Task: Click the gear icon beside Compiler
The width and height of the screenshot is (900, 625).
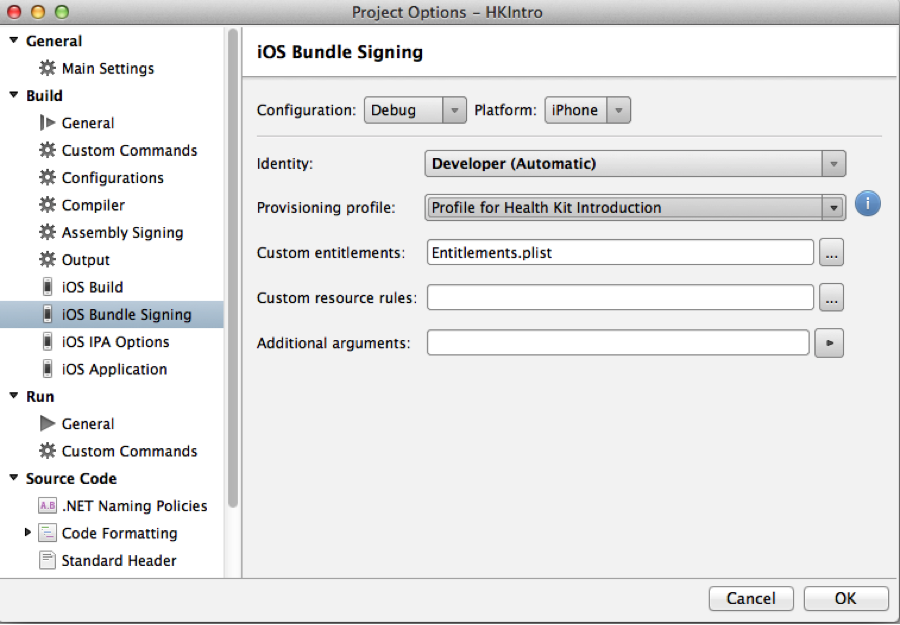Action: [x=47, y=205]
